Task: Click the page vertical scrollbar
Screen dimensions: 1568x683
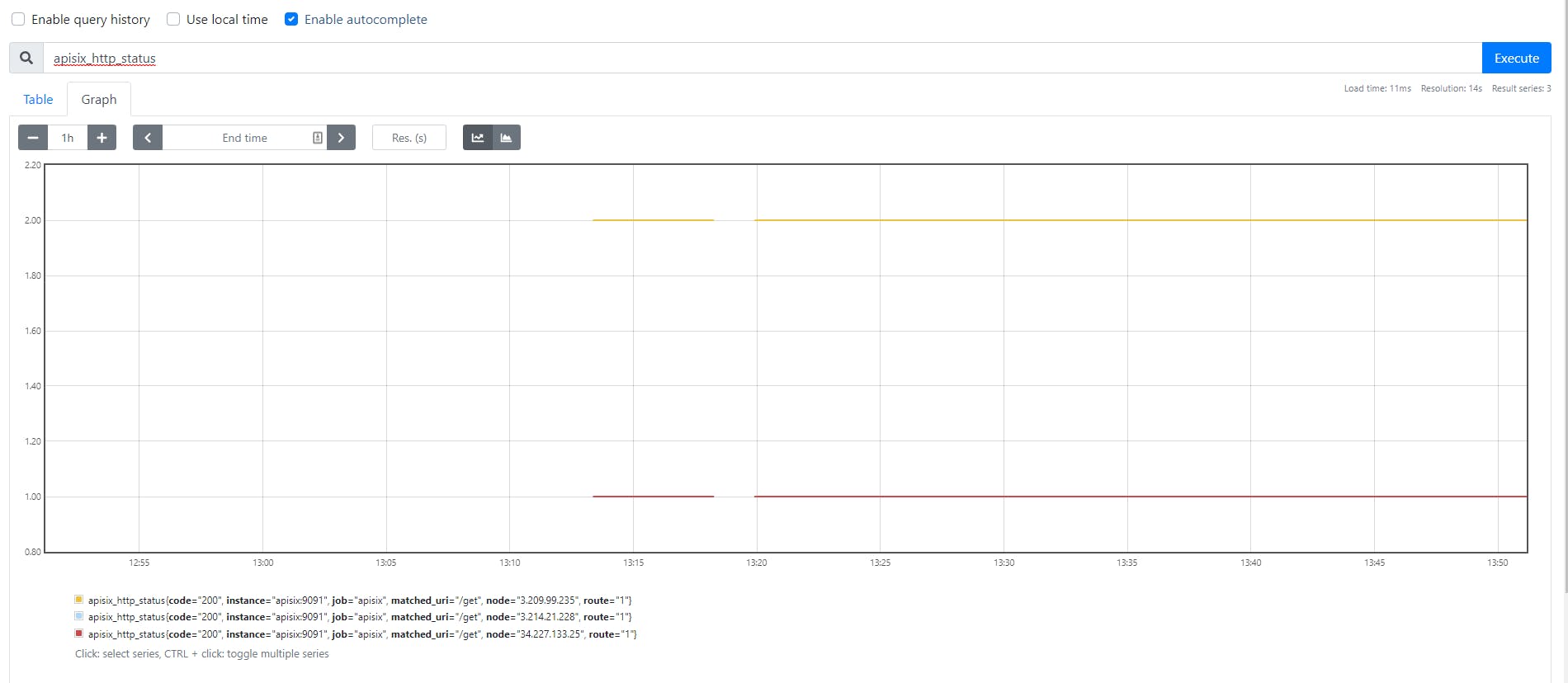Action: coord(1565,297)
